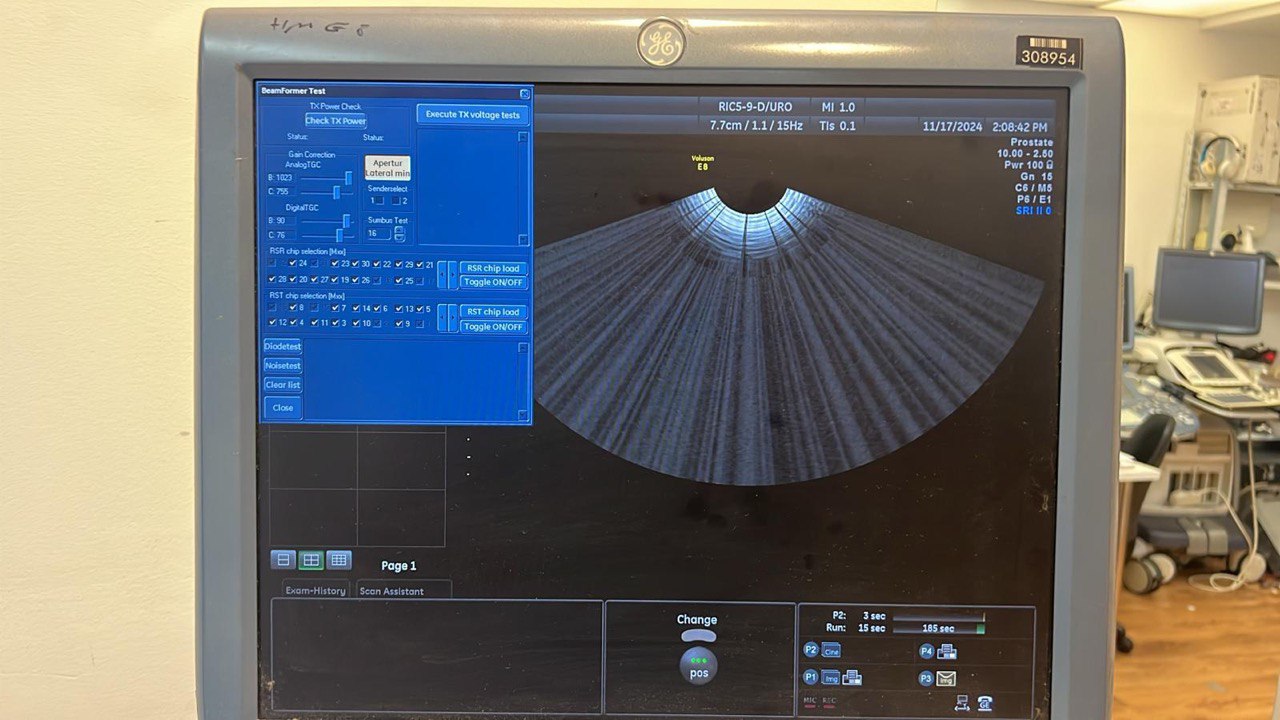Open the Exam-History tab

(x=315, y=590)
